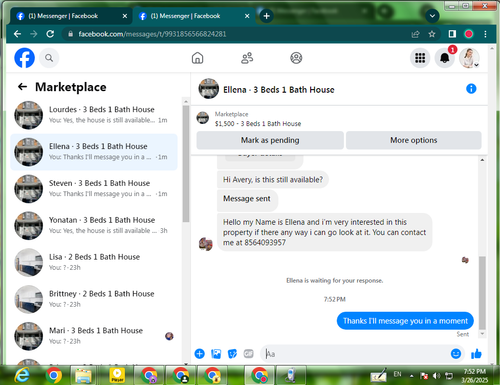This screenshot has height=385, width=500.
Task: Click the $1,500 listing link
Action: (x=258, y=124)
